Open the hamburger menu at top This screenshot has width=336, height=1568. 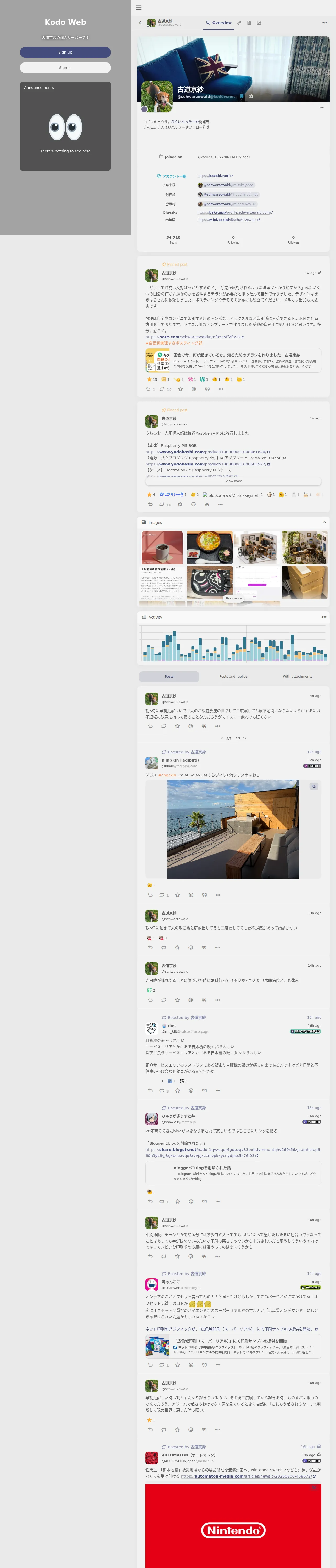pyautogui.click(x=138, y=8)
